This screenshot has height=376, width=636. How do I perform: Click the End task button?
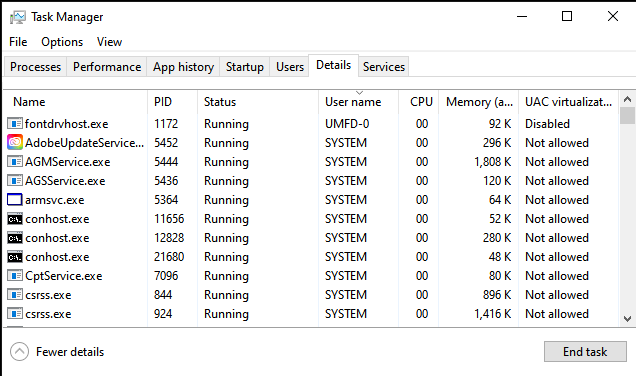585,352
